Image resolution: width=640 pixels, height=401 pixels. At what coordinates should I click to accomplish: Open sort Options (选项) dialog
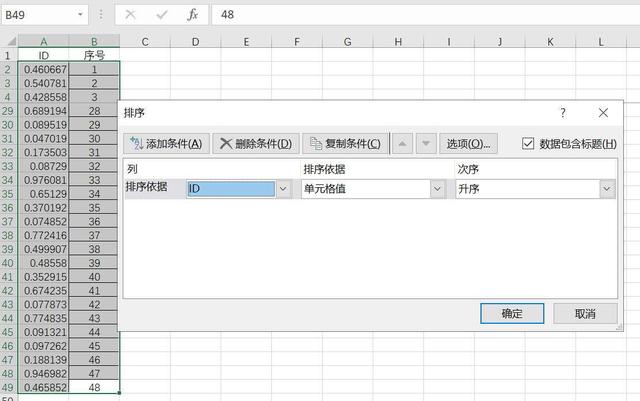coord(469,144)
